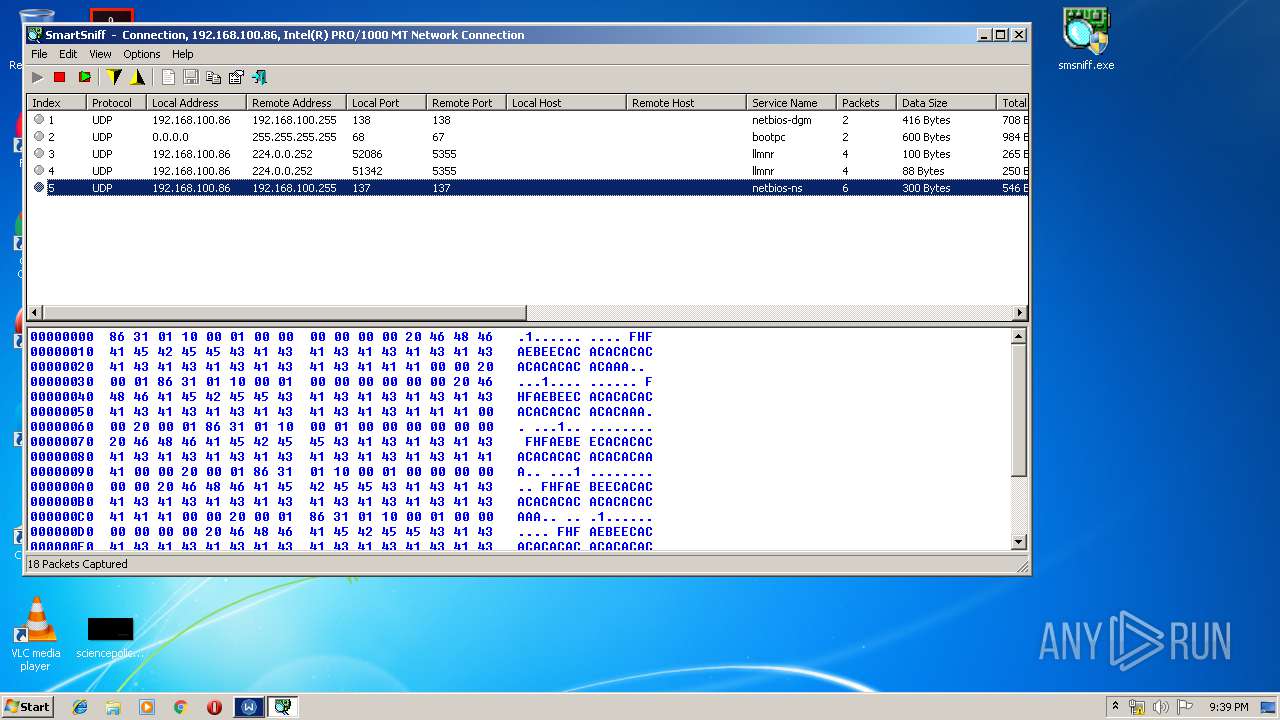Copy selected items with the copy icon
This screenshot has width=1280, height=720.
(x=213, y=77)
